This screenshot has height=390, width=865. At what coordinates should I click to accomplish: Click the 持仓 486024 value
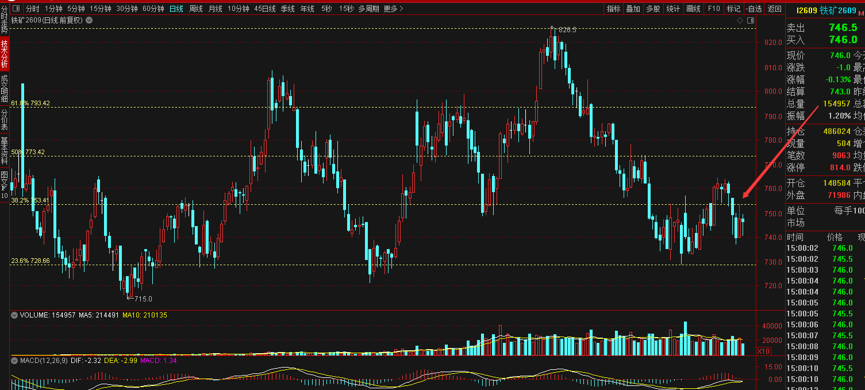pos(837,131)
